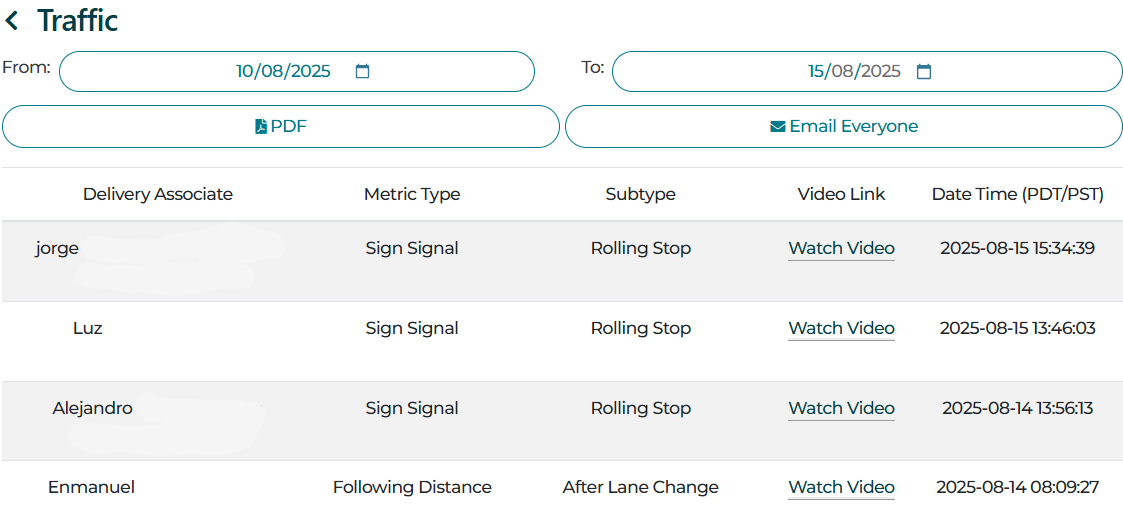Open calendar picker in To date field
This screenshot has height=524, width=1123.
click(x=924, y=72)
